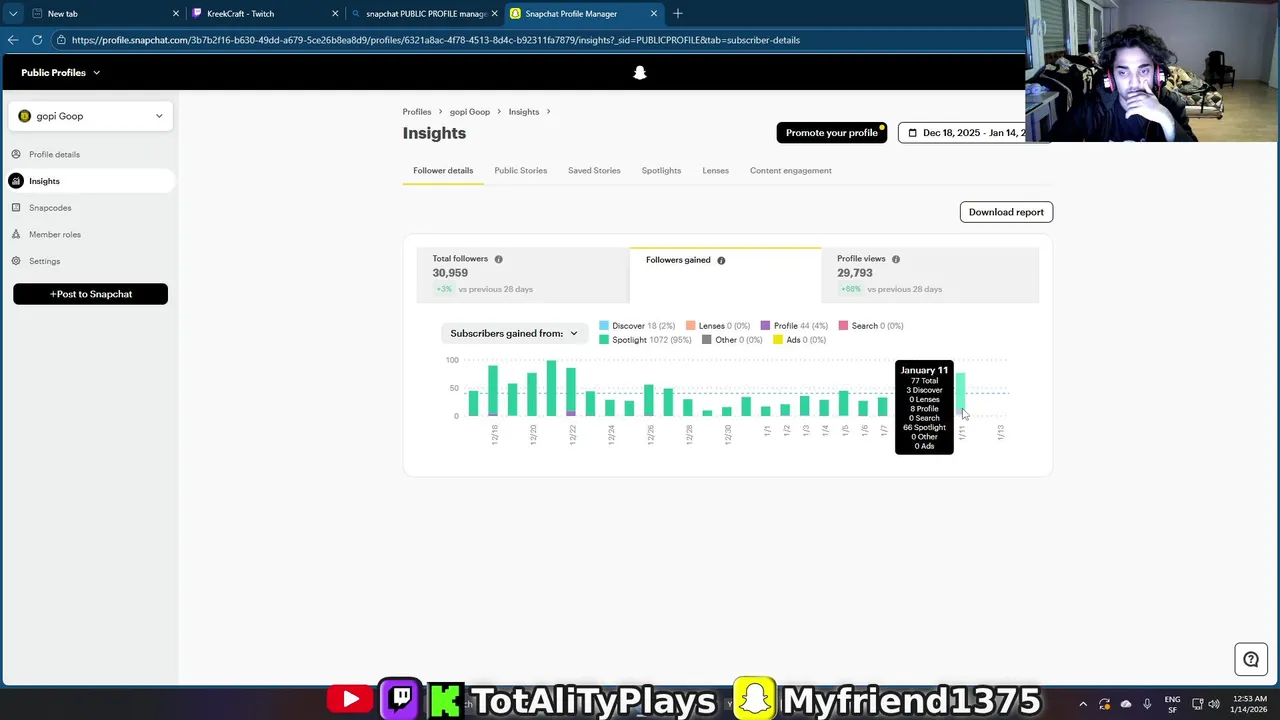Open Snapcodes in the sidebar

89,208
